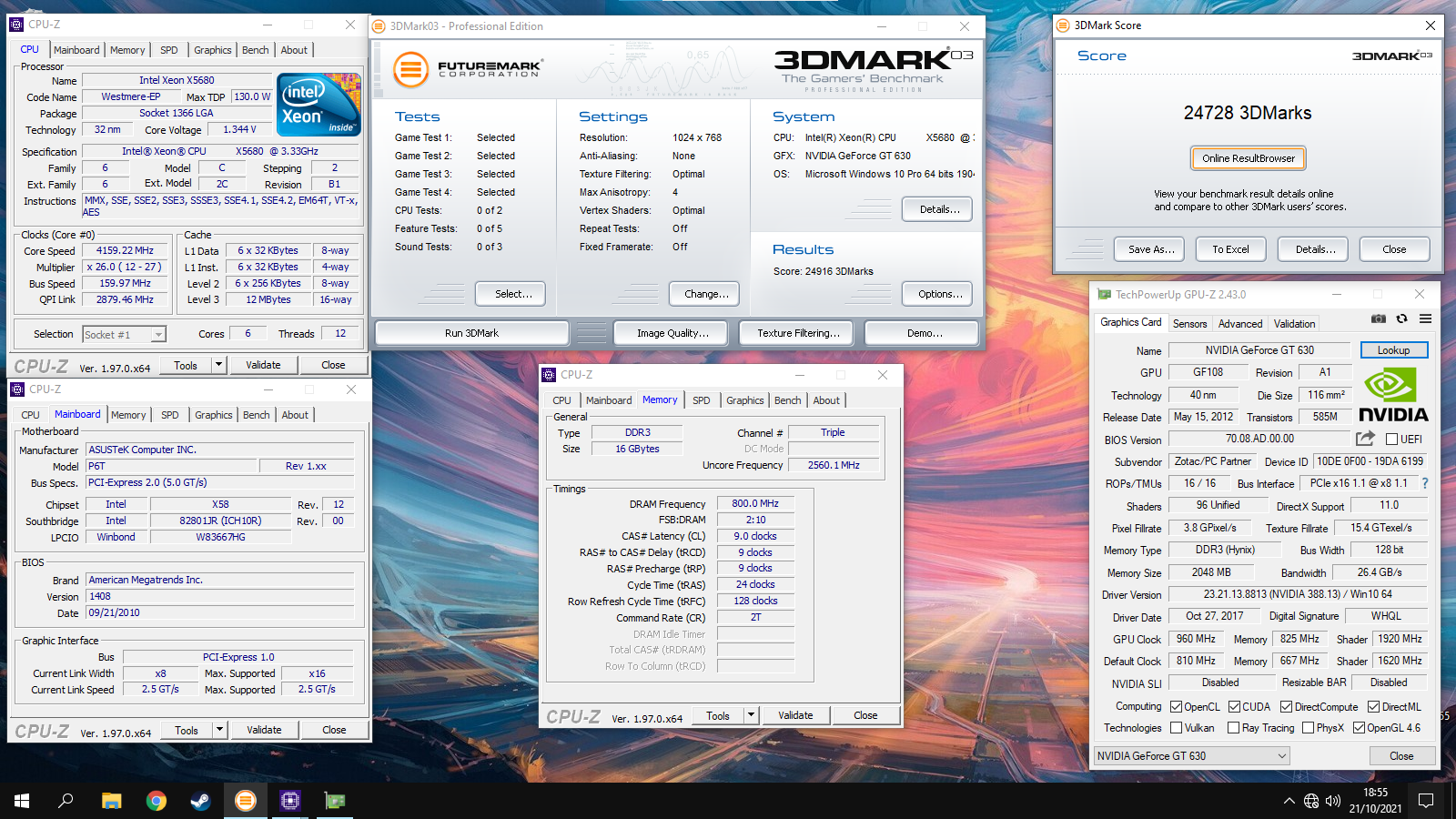Viewport: 1456px width, 819px height.
Task: Open the Windows Start menu
Action: pyautogui.click(x=22, y=801)
